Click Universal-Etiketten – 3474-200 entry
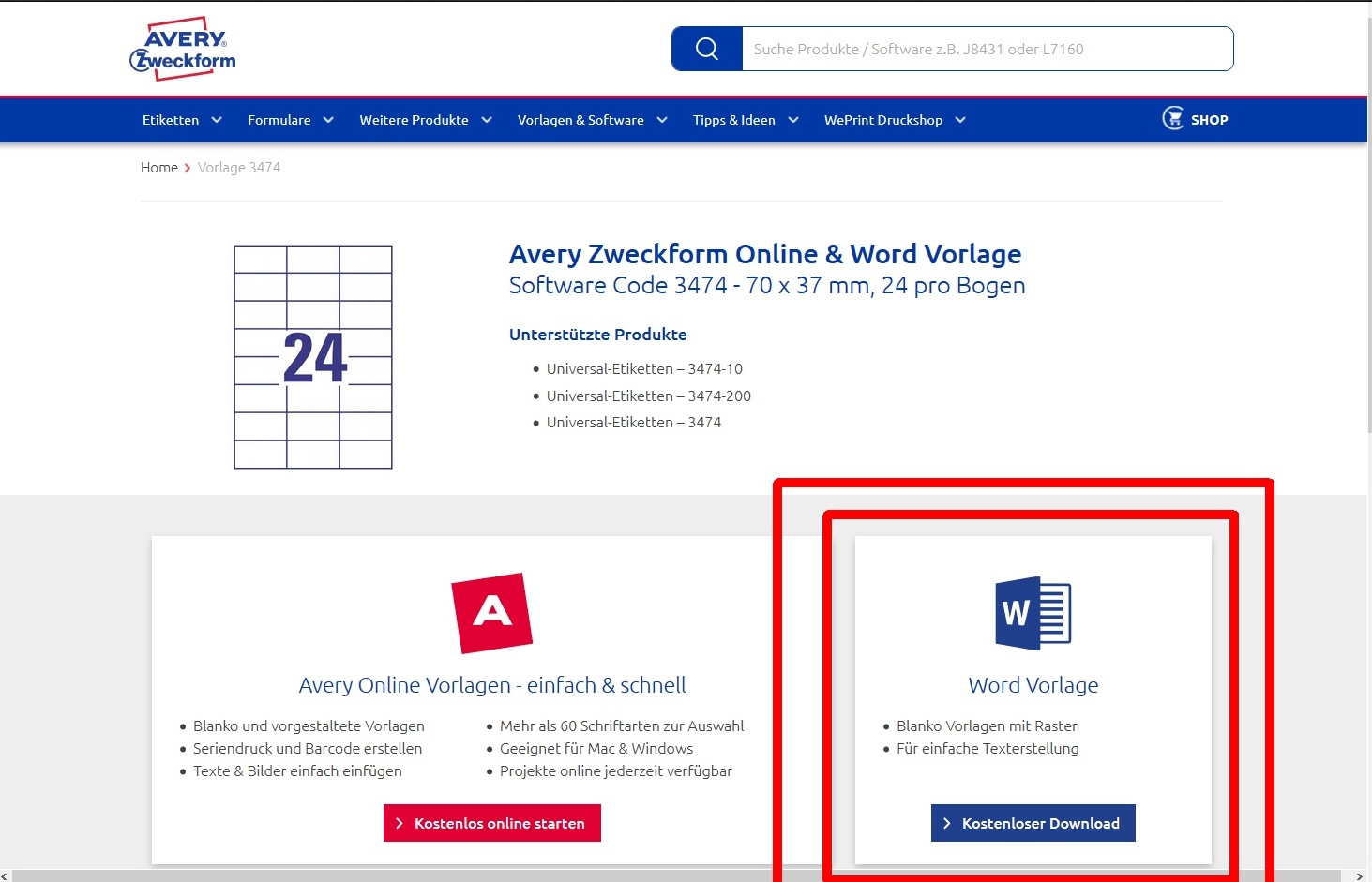The image size is (1372, 882). pos(649,396)
